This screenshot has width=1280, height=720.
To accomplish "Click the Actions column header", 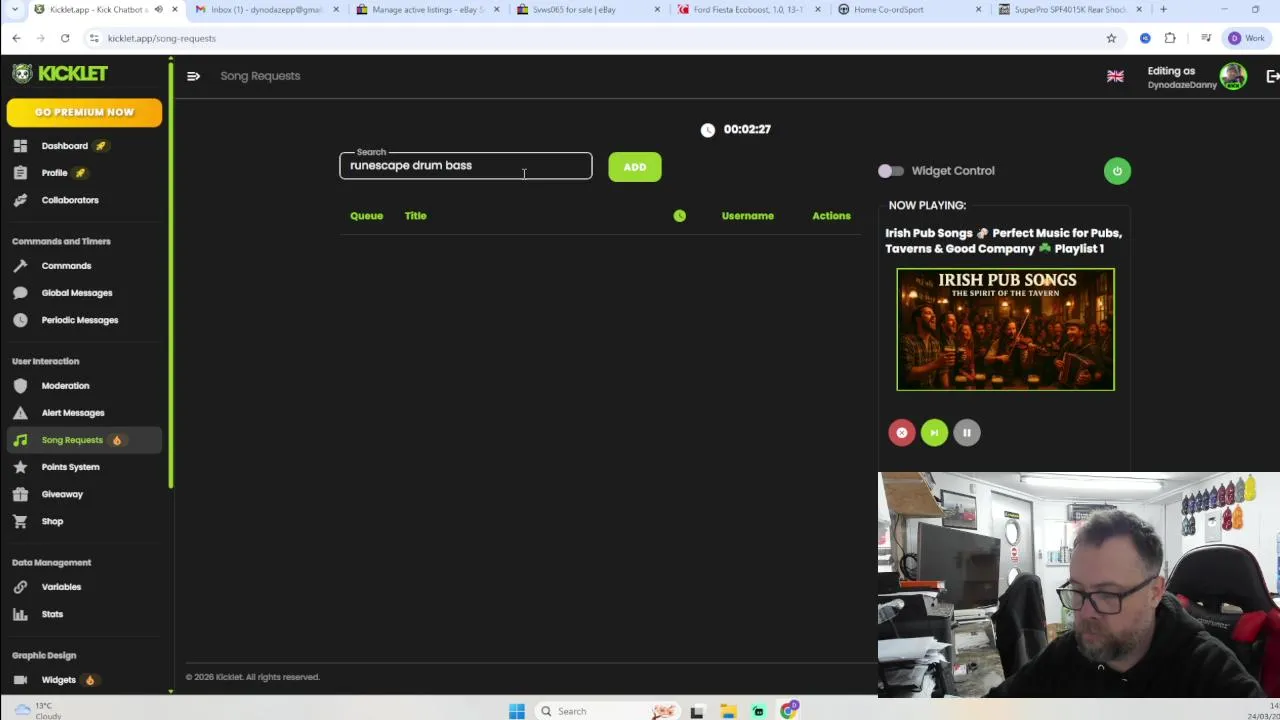I will tap(831, 216).
